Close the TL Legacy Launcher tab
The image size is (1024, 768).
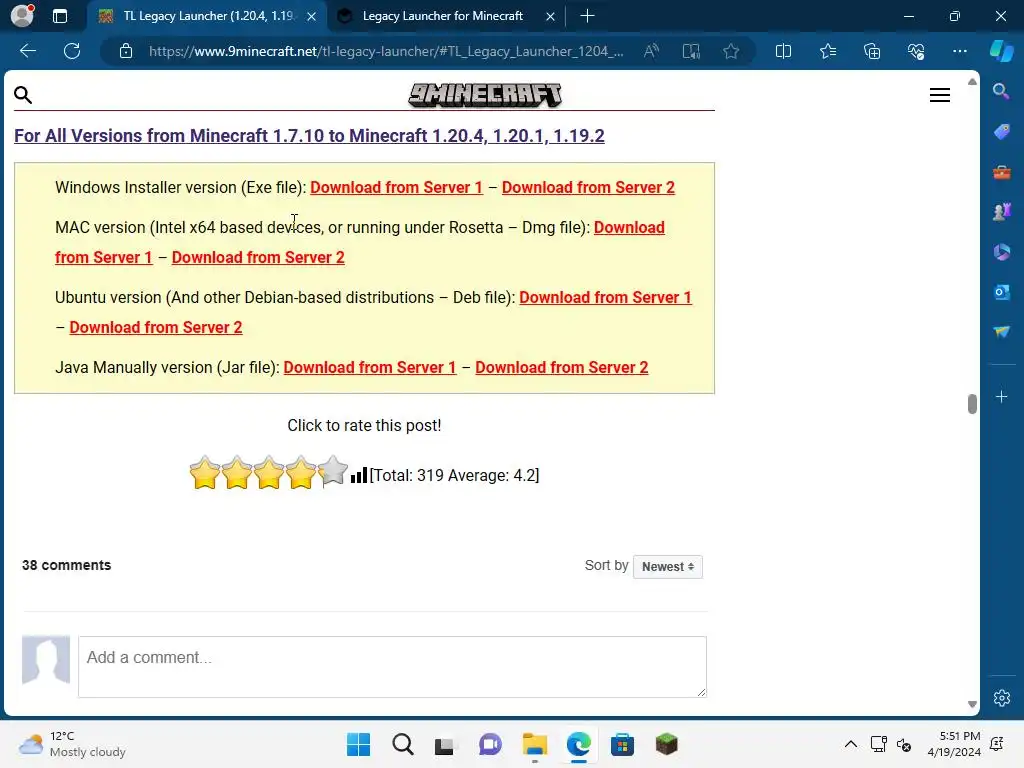tap(312, 16)
